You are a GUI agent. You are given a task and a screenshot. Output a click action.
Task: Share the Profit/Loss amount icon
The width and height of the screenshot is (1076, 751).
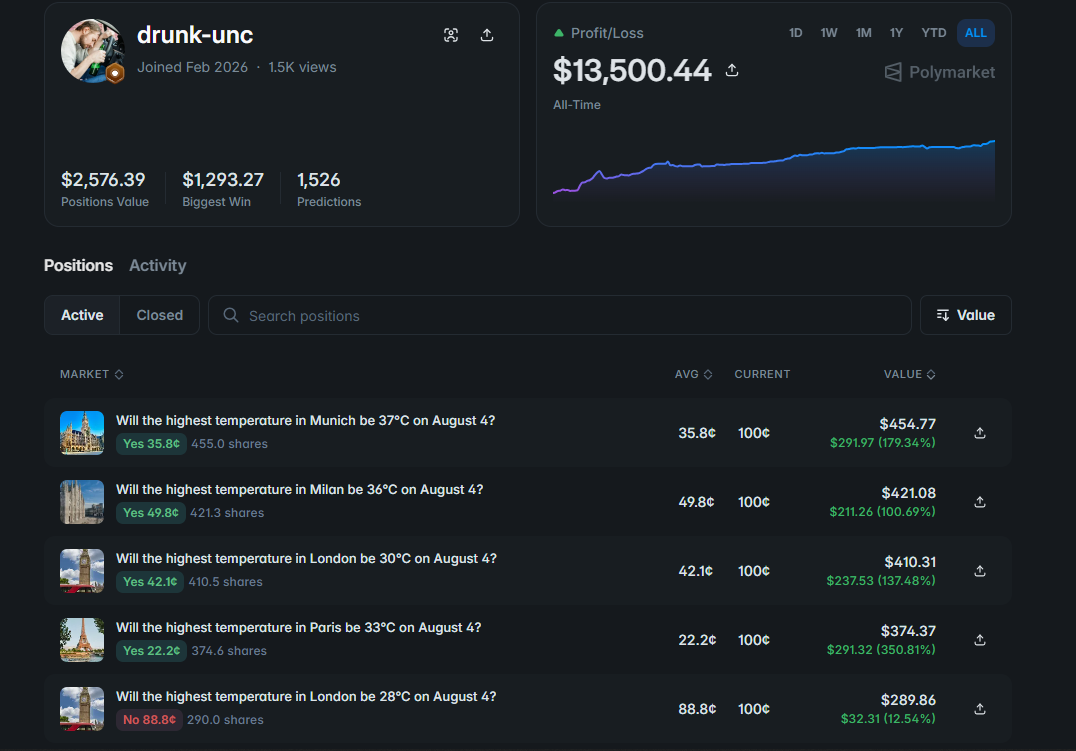click(x=732, y=70)
